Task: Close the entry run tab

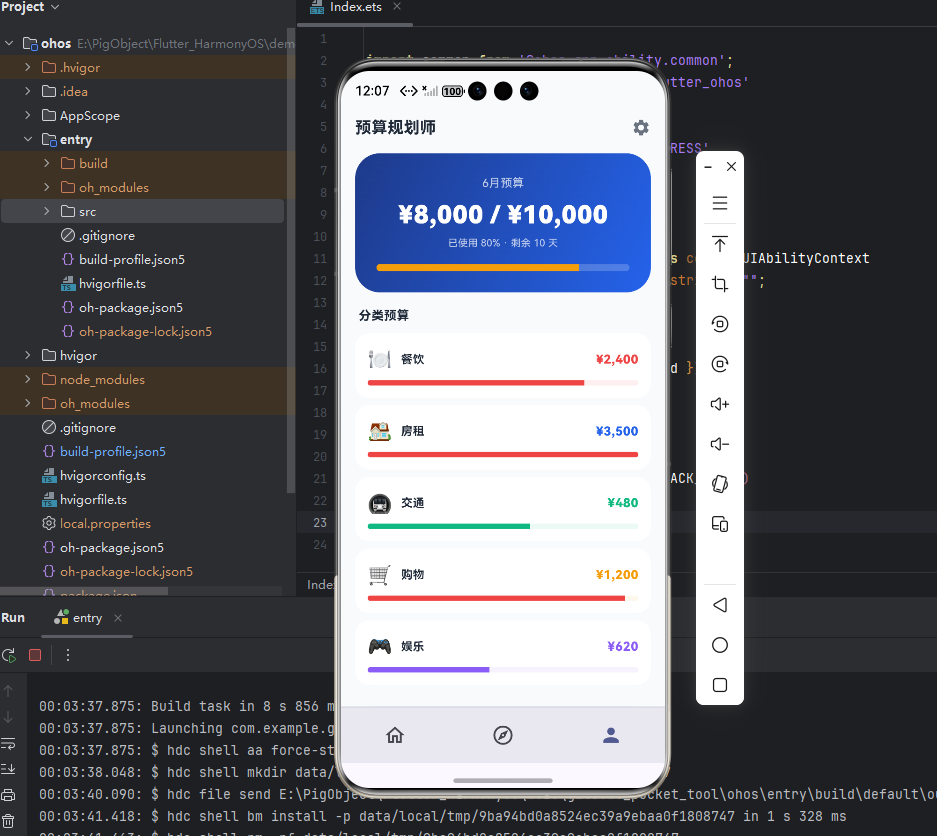Action: pyautogui.click(x=118, y=618)
